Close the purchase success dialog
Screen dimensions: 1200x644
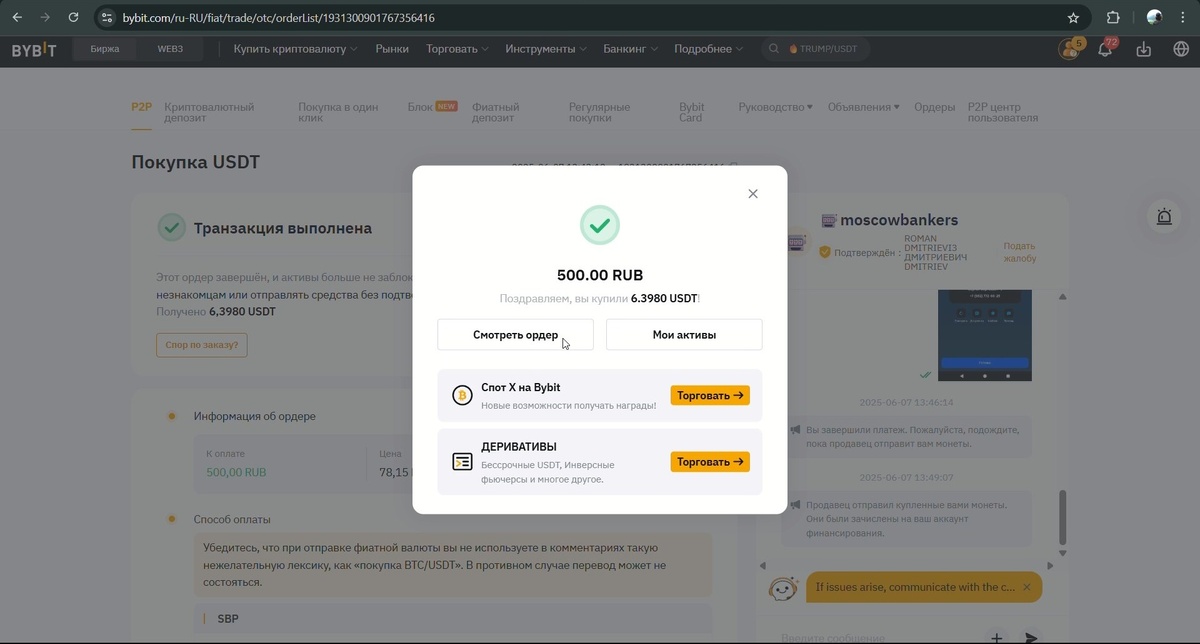click(753, 194)
